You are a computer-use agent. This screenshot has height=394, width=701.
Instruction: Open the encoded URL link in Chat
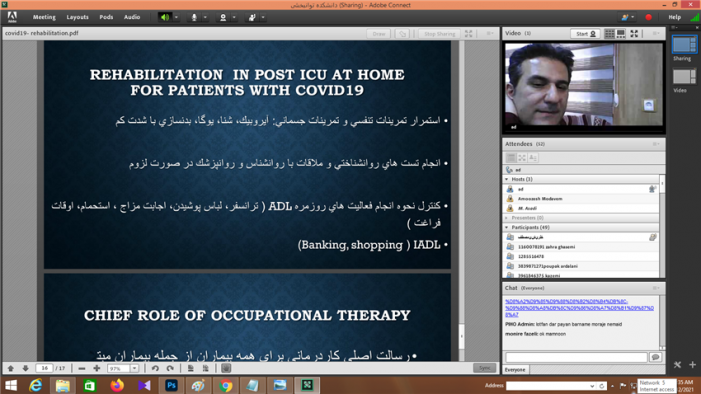coord(579,308)
